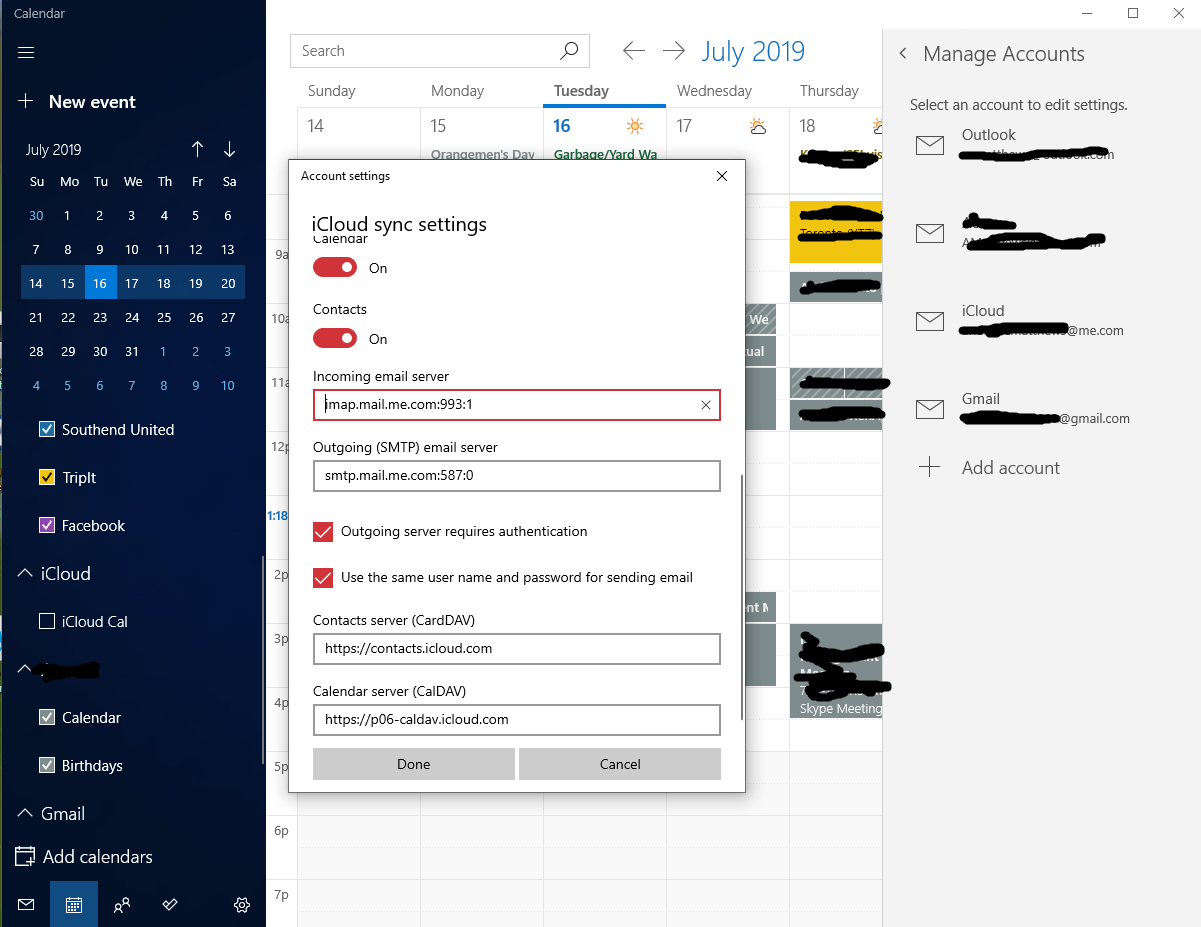
Task: Click the sunny weather icon on Tuesday
Action: (x=635, y=126)
